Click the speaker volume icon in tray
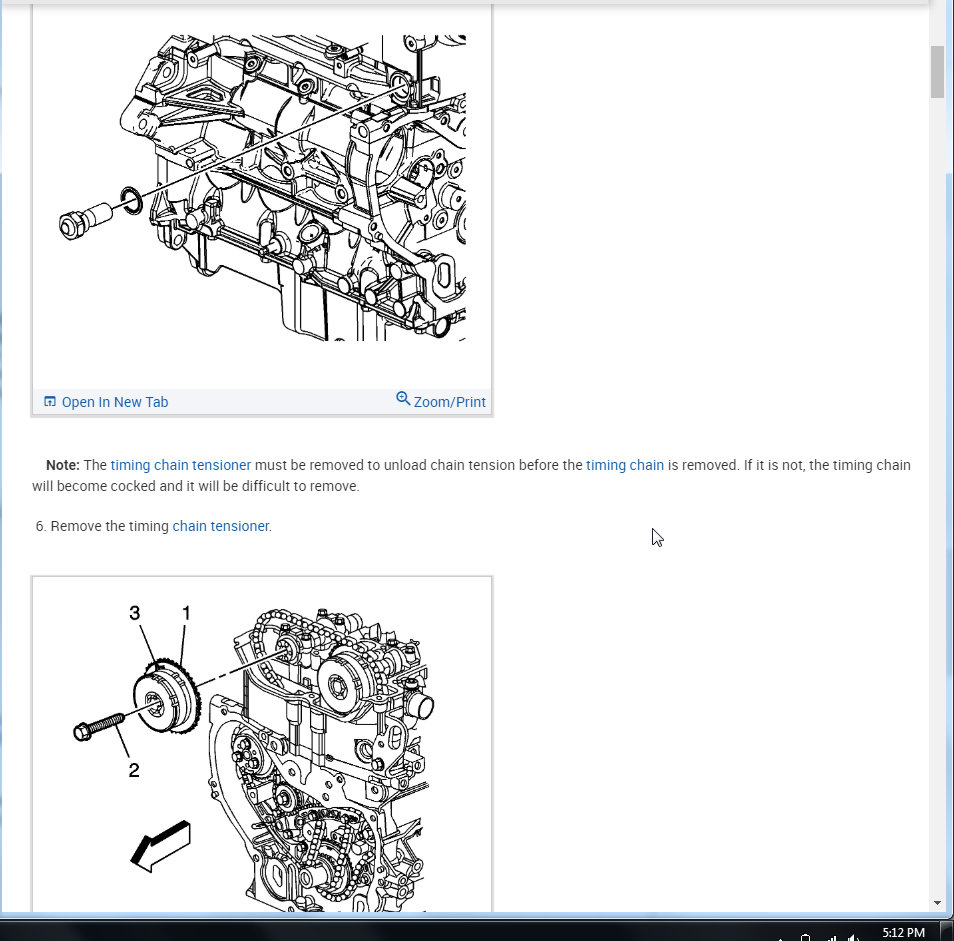The image size is (954, 941). click(855, 935)
